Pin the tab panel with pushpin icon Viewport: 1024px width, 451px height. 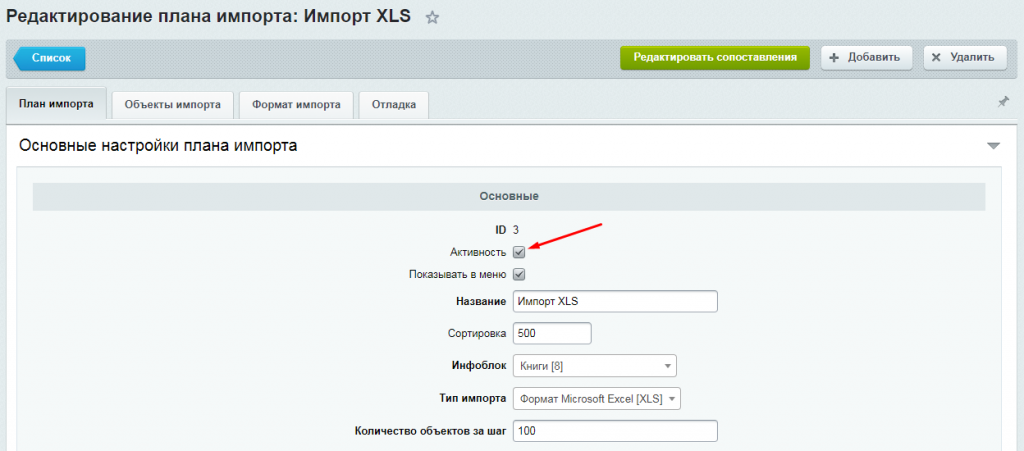1003,102
